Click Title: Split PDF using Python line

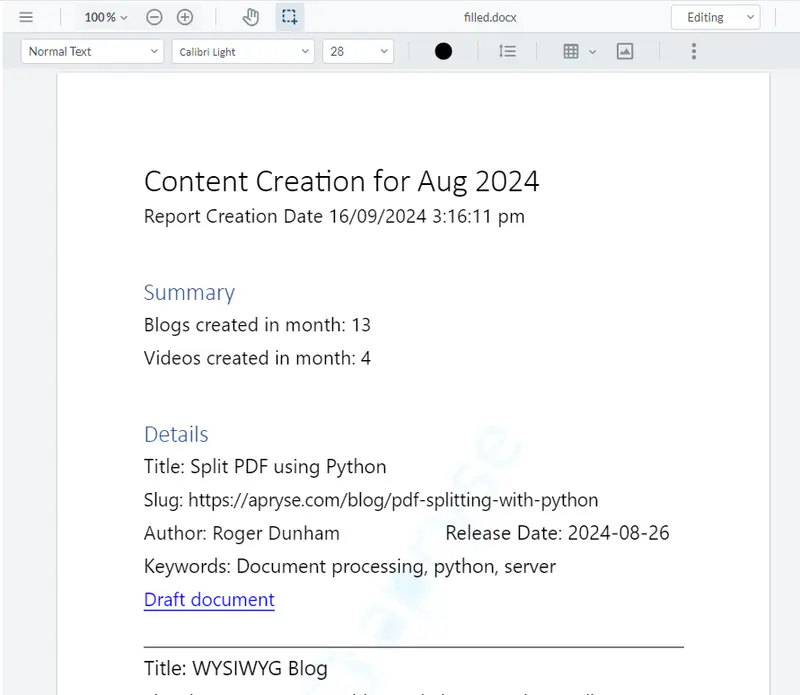265,467
